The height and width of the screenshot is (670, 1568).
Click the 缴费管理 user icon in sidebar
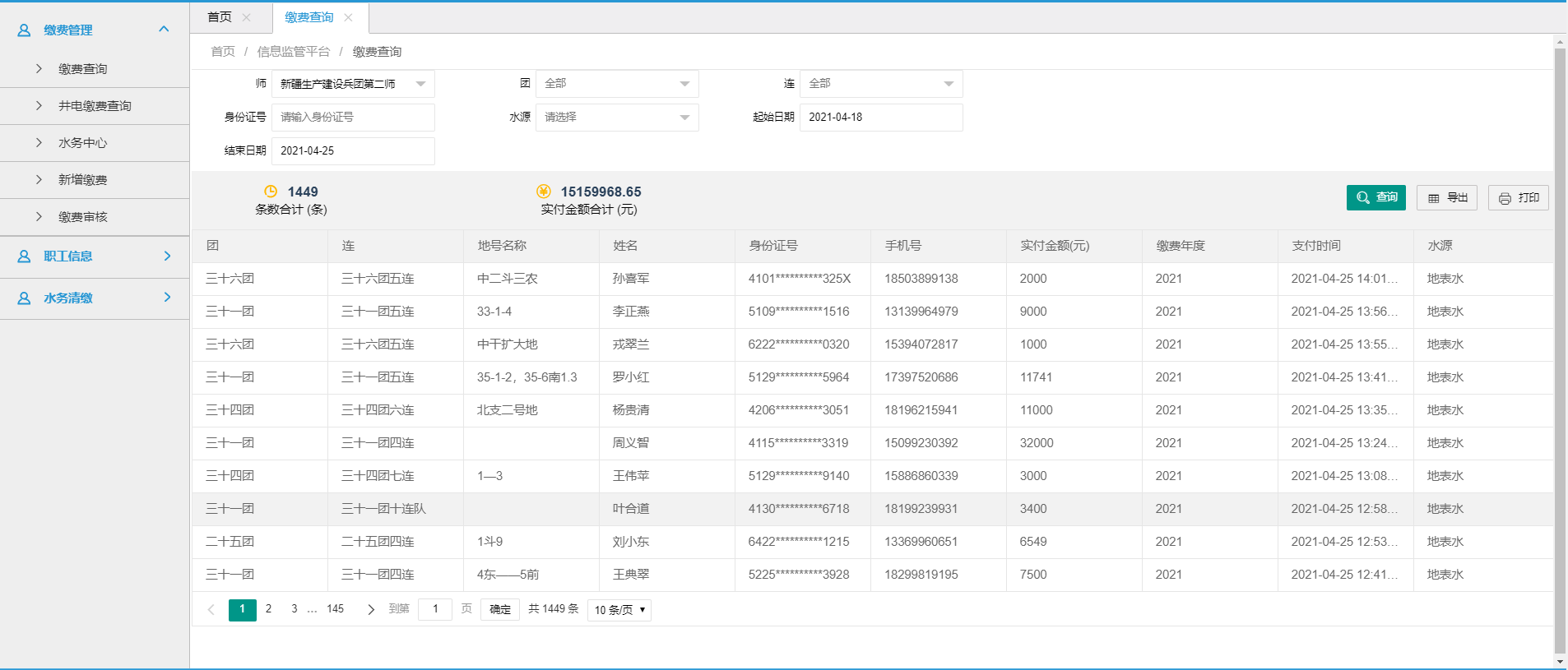[24, 30]
